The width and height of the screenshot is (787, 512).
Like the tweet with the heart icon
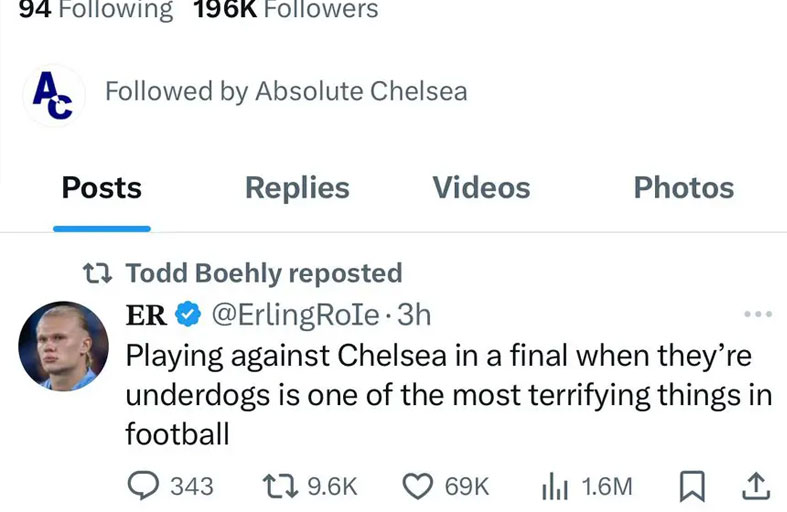(x=416, y=486)
